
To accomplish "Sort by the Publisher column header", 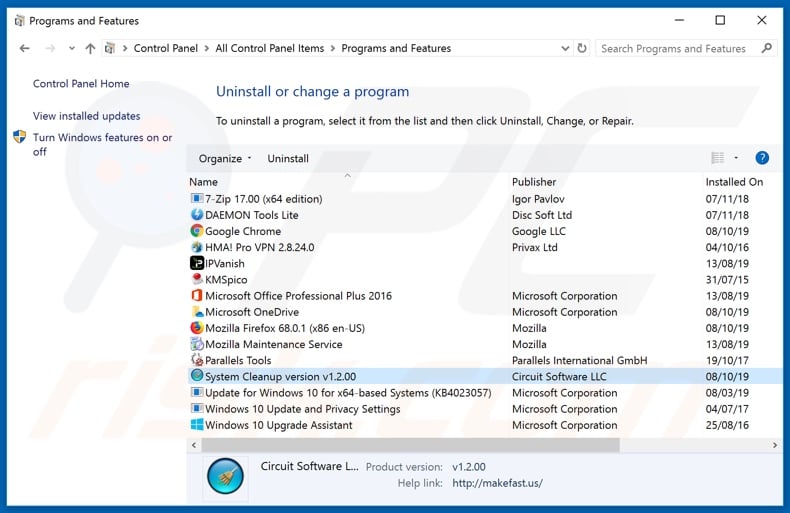I will point(534,182).
